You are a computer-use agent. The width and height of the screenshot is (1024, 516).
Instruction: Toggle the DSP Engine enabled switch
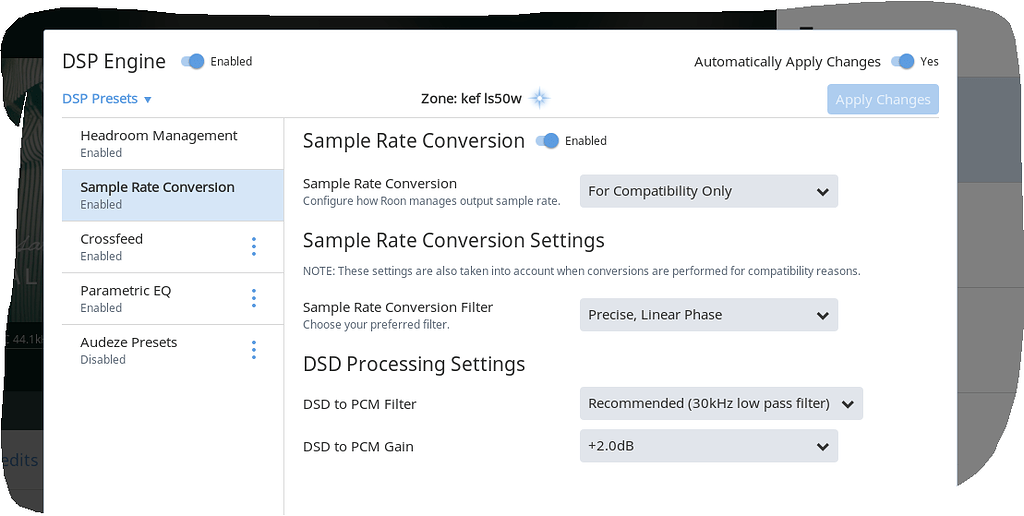[193, 61]
